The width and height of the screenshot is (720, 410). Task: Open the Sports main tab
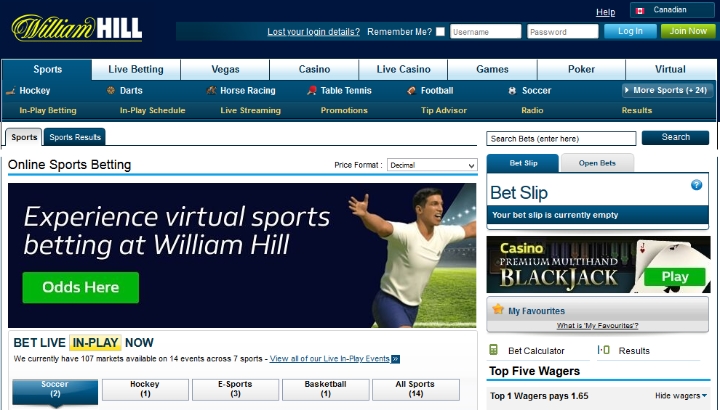[47, 69]
